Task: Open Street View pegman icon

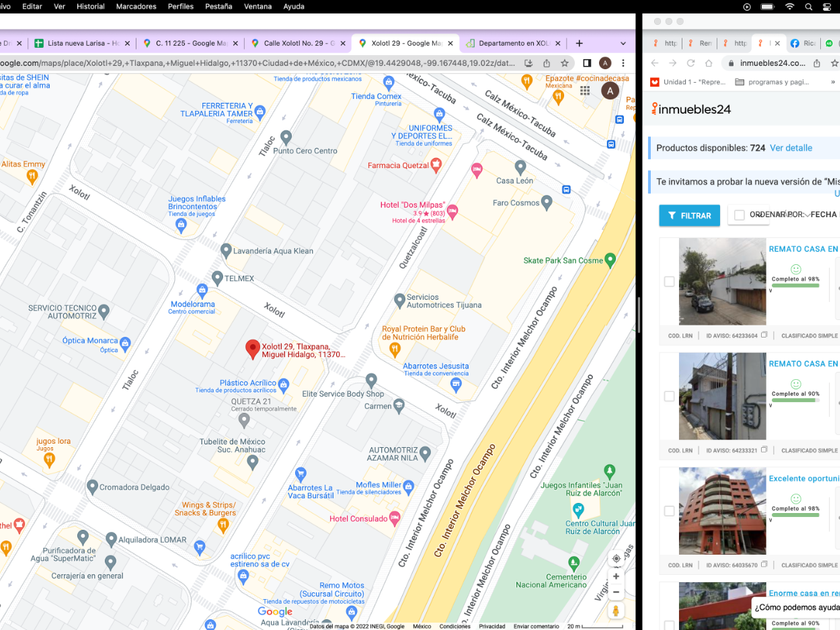Action: pos(616,611)
